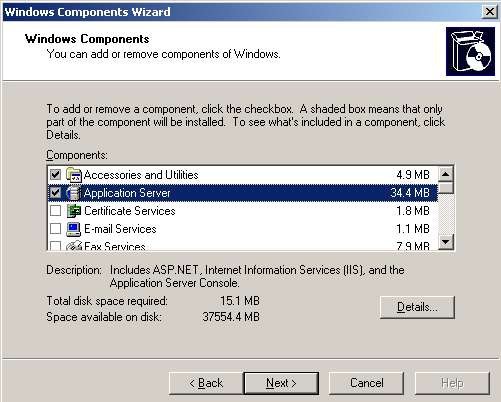Uncheck the Accessories and Utilities checkbox
The height and width of the screenshot is (402, 501).
[55, 174]
